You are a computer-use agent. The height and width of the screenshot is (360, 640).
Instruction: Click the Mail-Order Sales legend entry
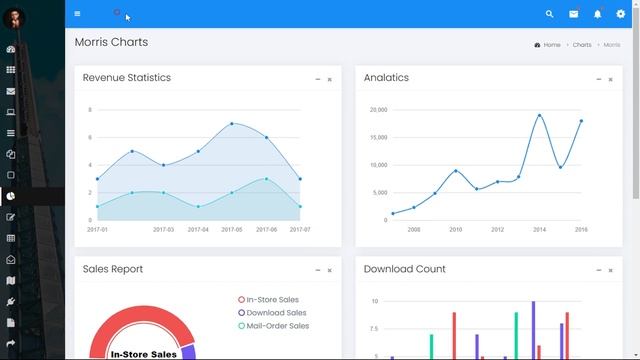(273, 326)
